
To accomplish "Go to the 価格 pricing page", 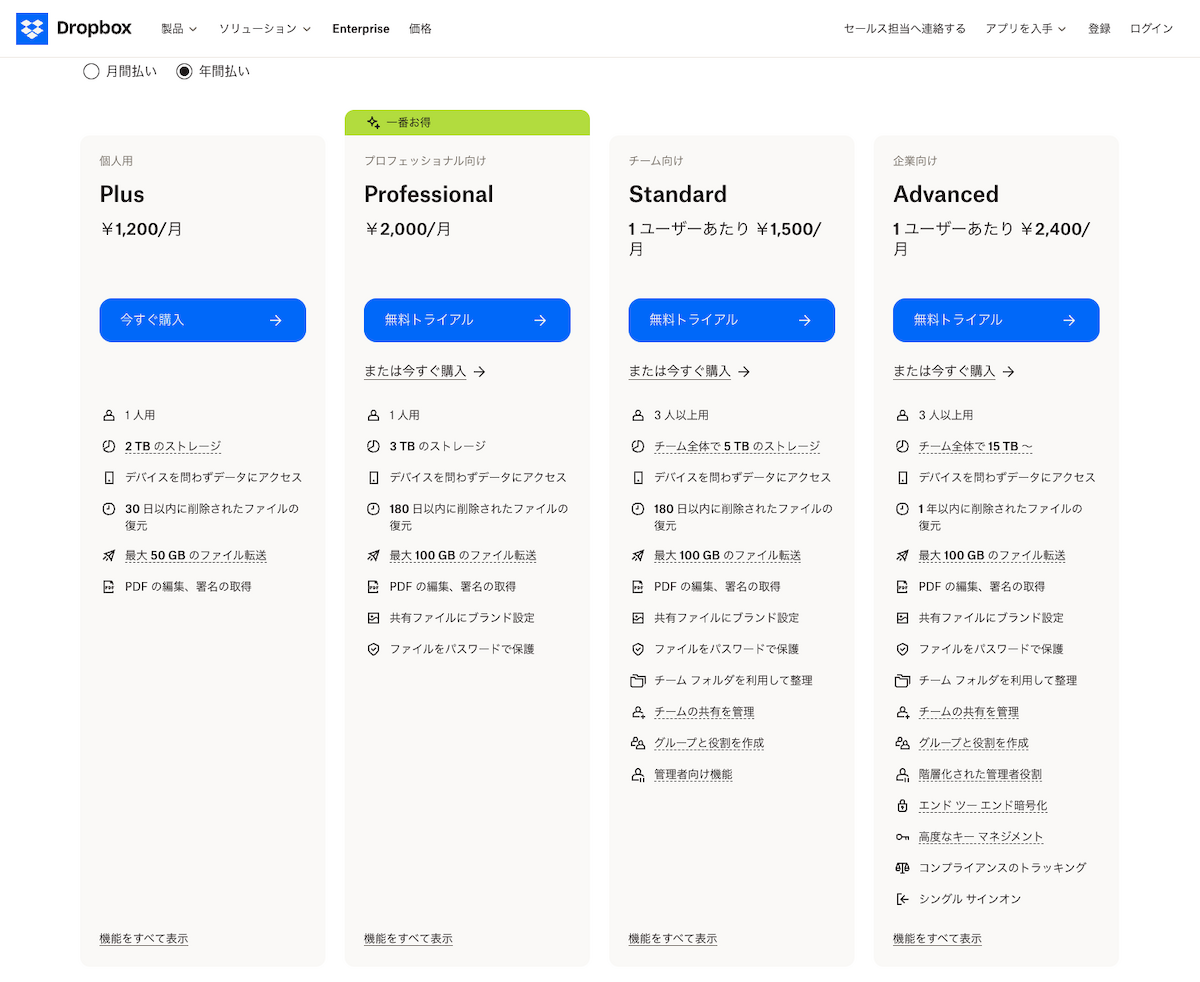I will (x=420, y=29).
